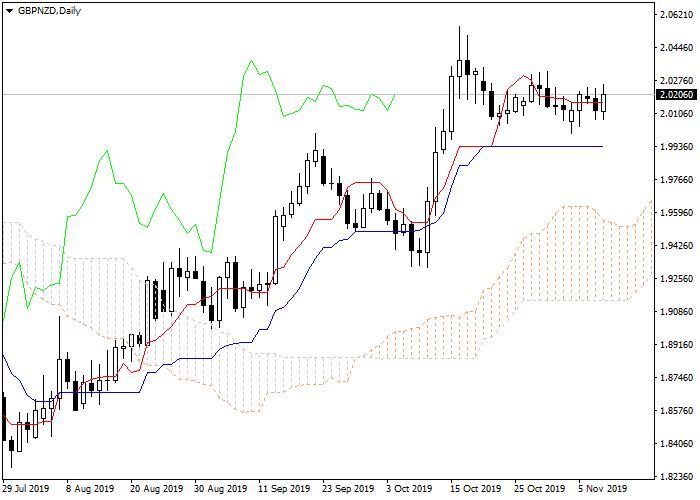The width and height of the screenshot is (700, 500).
Task: Select the flat blue Kijun line near 1.99360
Action: tap(545, 146)
